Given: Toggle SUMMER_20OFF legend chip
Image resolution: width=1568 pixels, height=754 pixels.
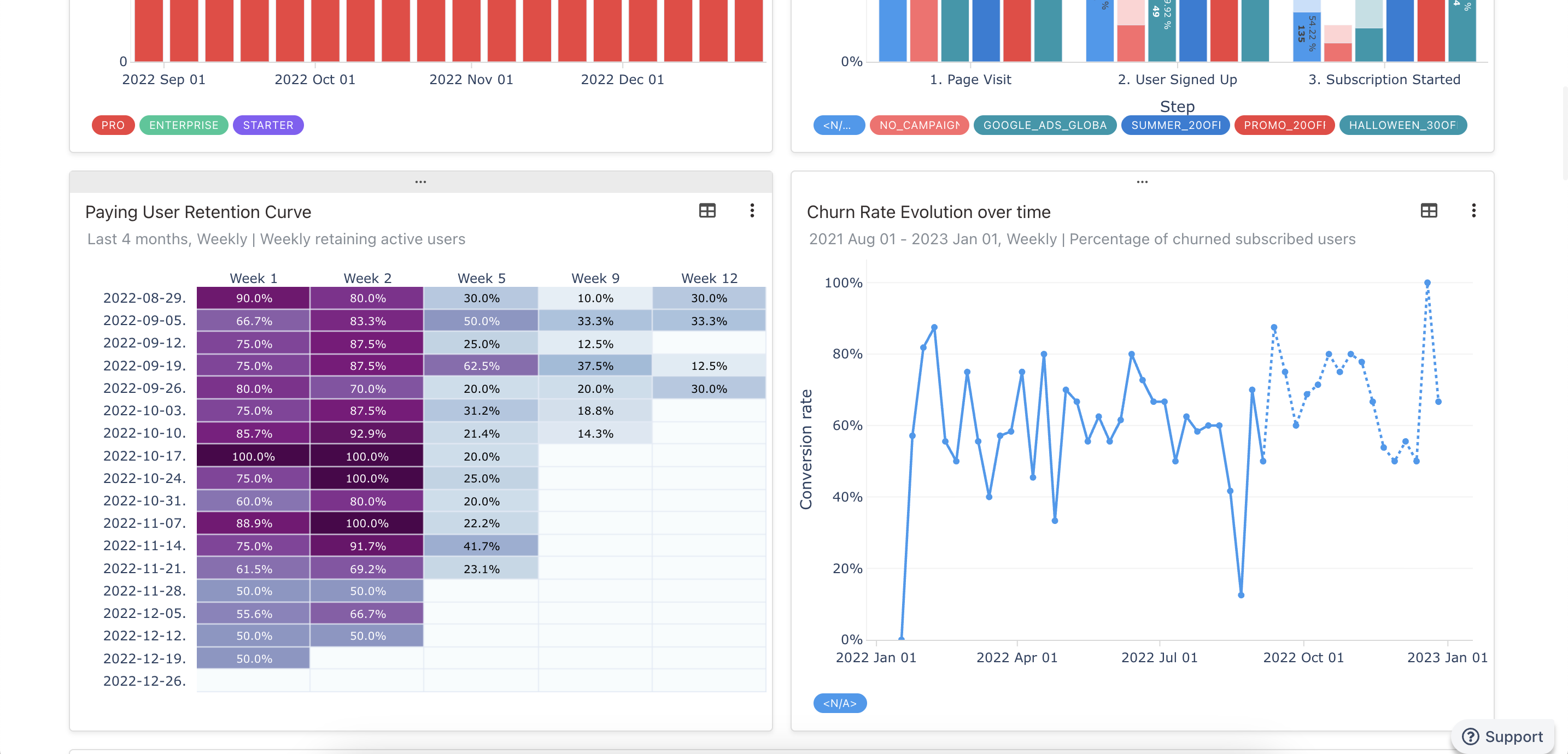Looking at the screenshot, I should click(1175, 125).
